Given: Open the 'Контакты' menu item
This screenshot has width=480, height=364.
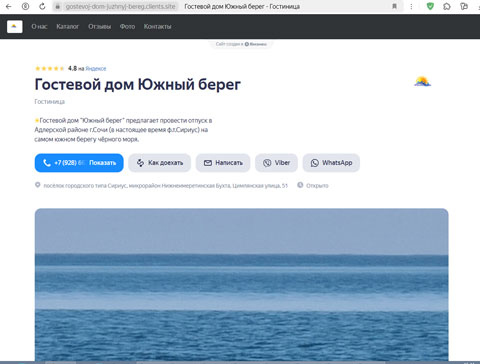Looking at the screenshot, I should pos(157,26).
